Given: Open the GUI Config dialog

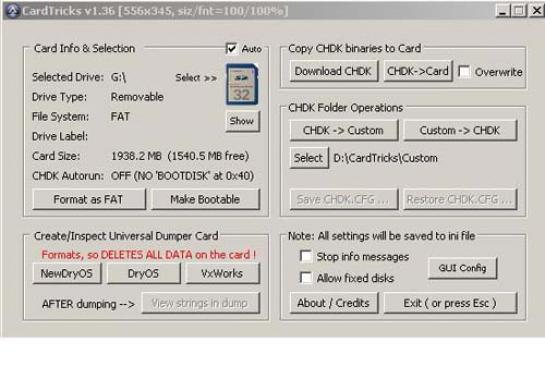Looking at the screenshot, I should click(x=463, y=268).
